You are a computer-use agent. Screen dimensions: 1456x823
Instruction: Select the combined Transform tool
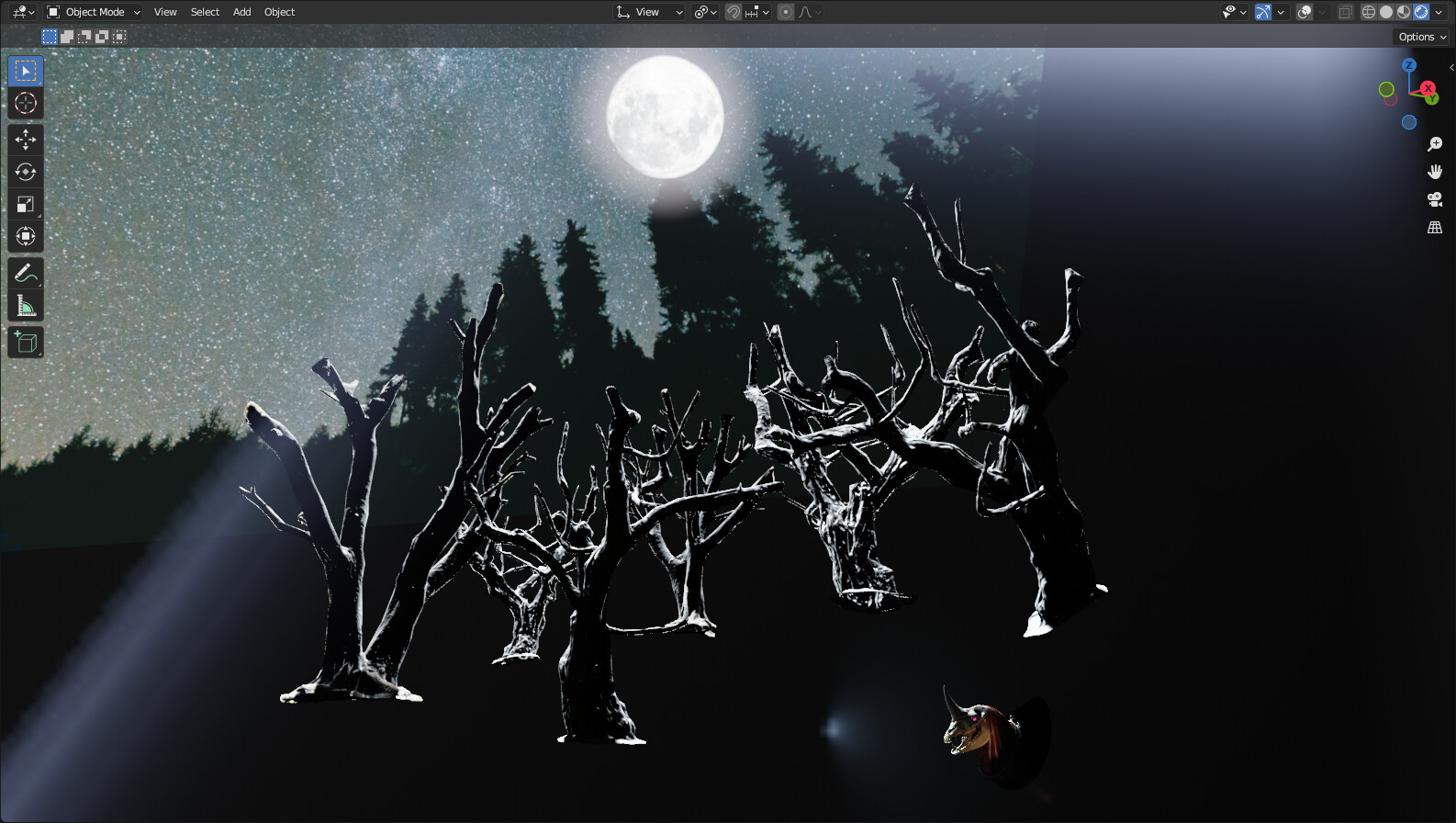26,236
